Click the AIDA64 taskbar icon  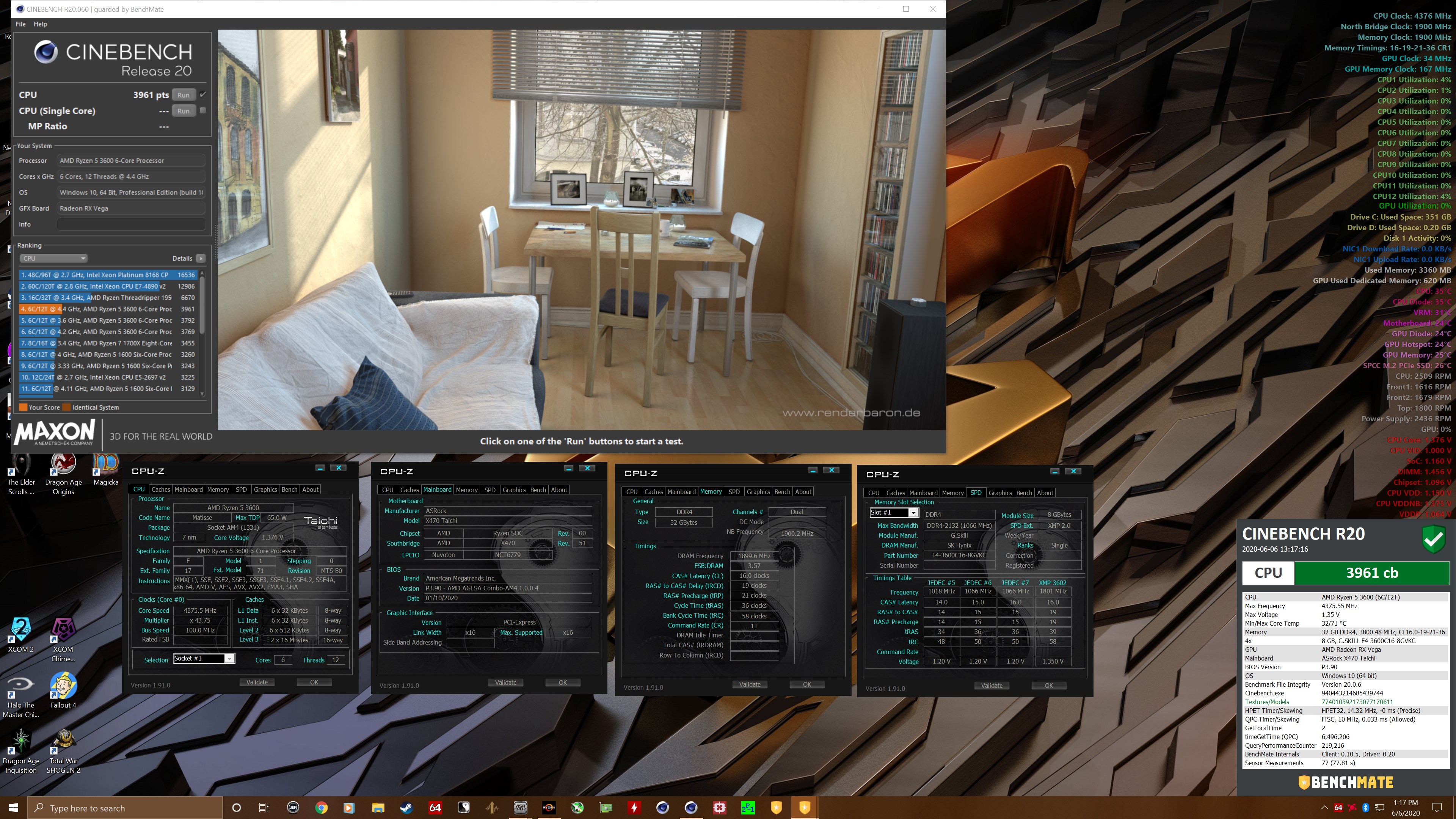tap(435, 808)
